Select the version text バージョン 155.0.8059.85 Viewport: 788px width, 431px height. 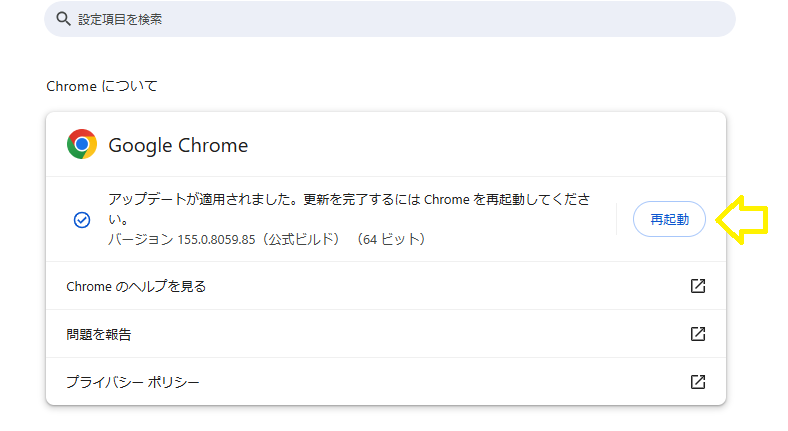pos(182,239)
